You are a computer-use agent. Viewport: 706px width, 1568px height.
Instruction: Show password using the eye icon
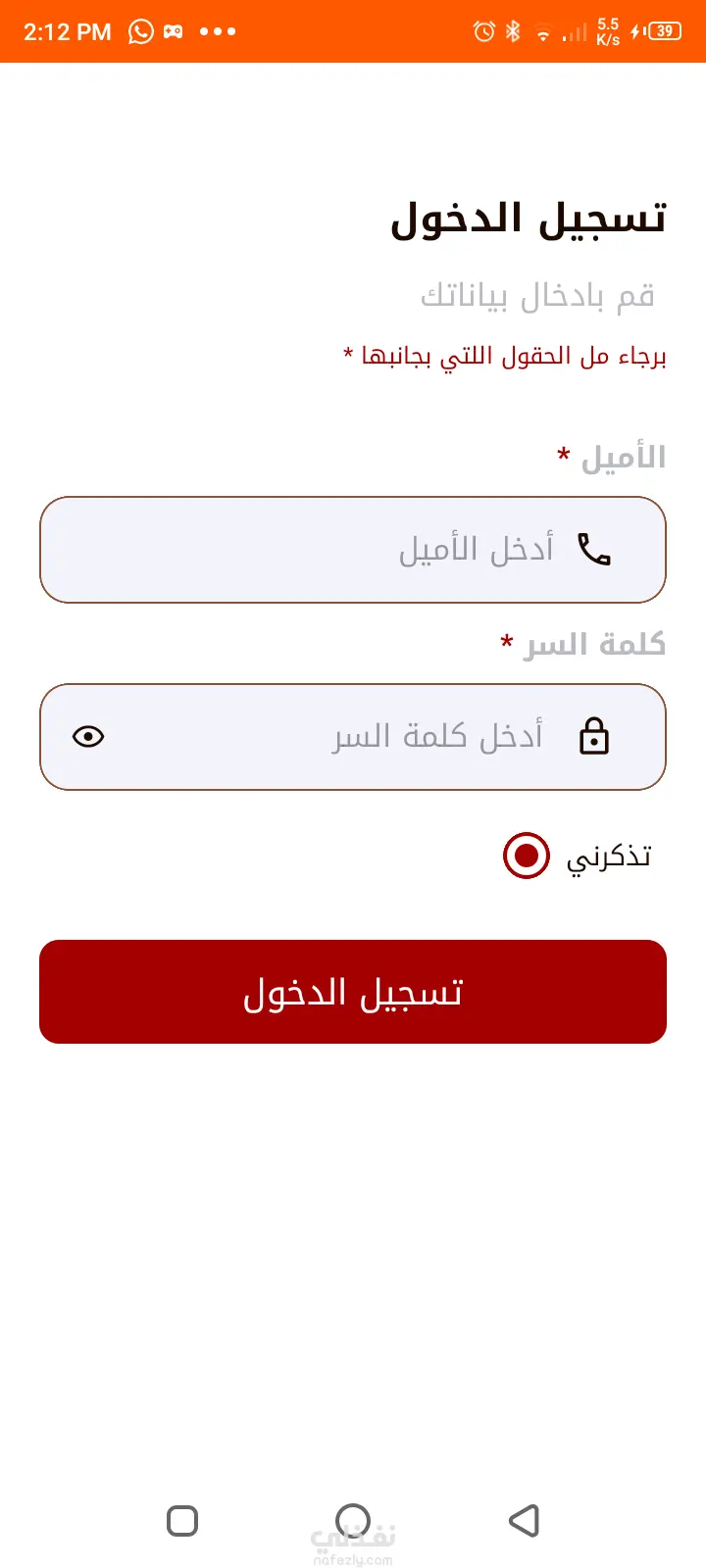tap(88, 736)
